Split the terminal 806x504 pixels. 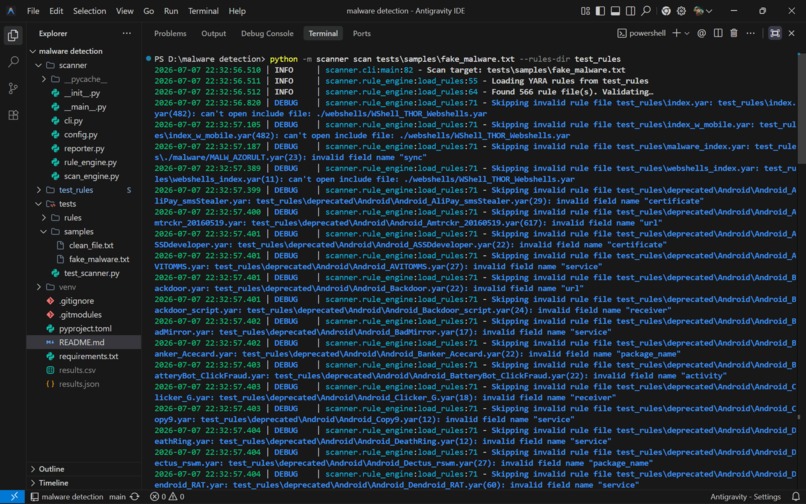[718, 33]
